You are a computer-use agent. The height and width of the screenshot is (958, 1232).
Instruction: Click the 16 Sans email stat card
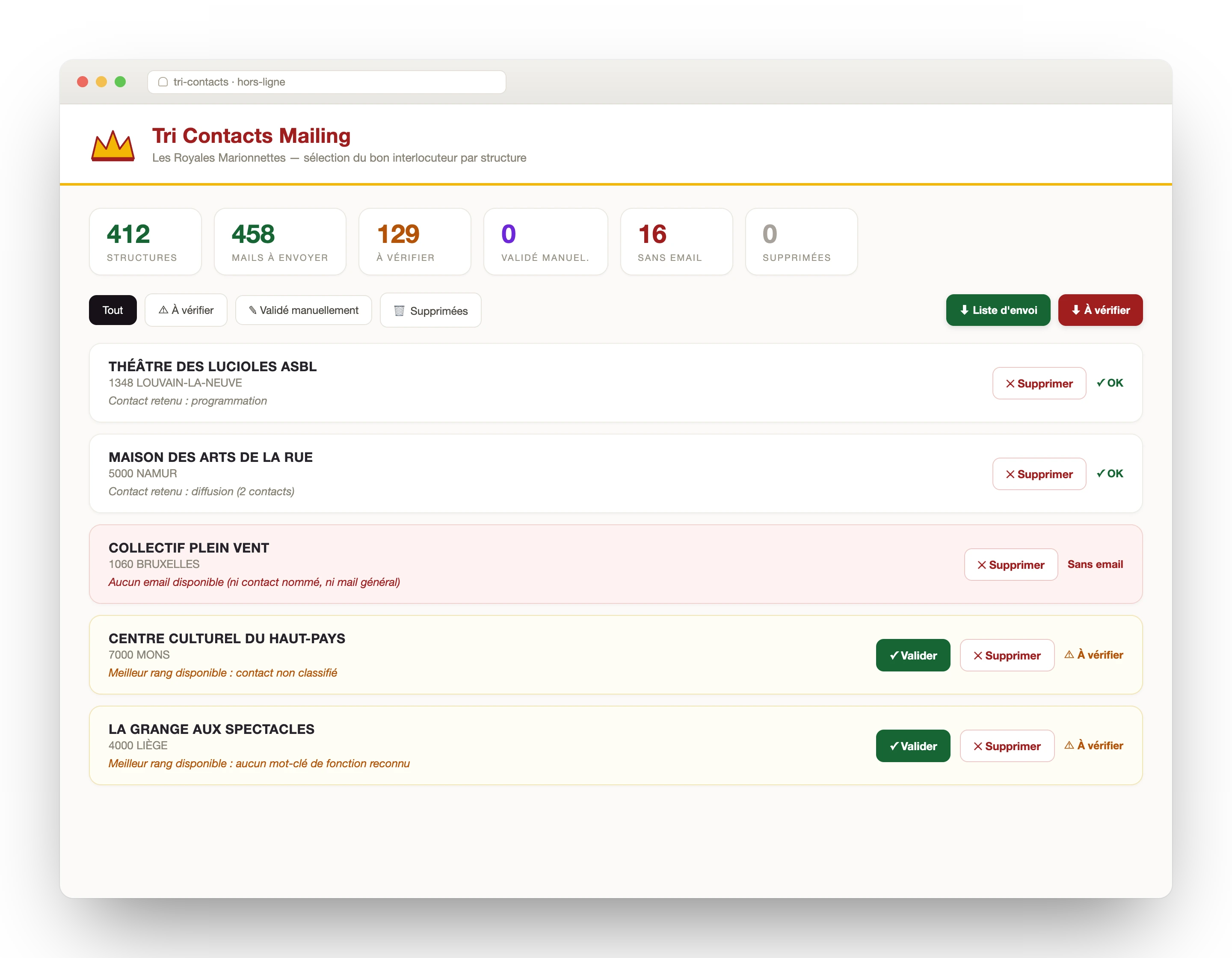point(677,242)
